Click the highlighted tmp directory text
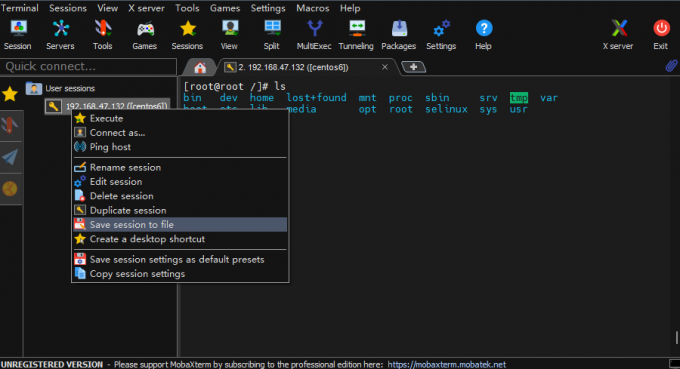The image size is (680, 369). (519, 98)
